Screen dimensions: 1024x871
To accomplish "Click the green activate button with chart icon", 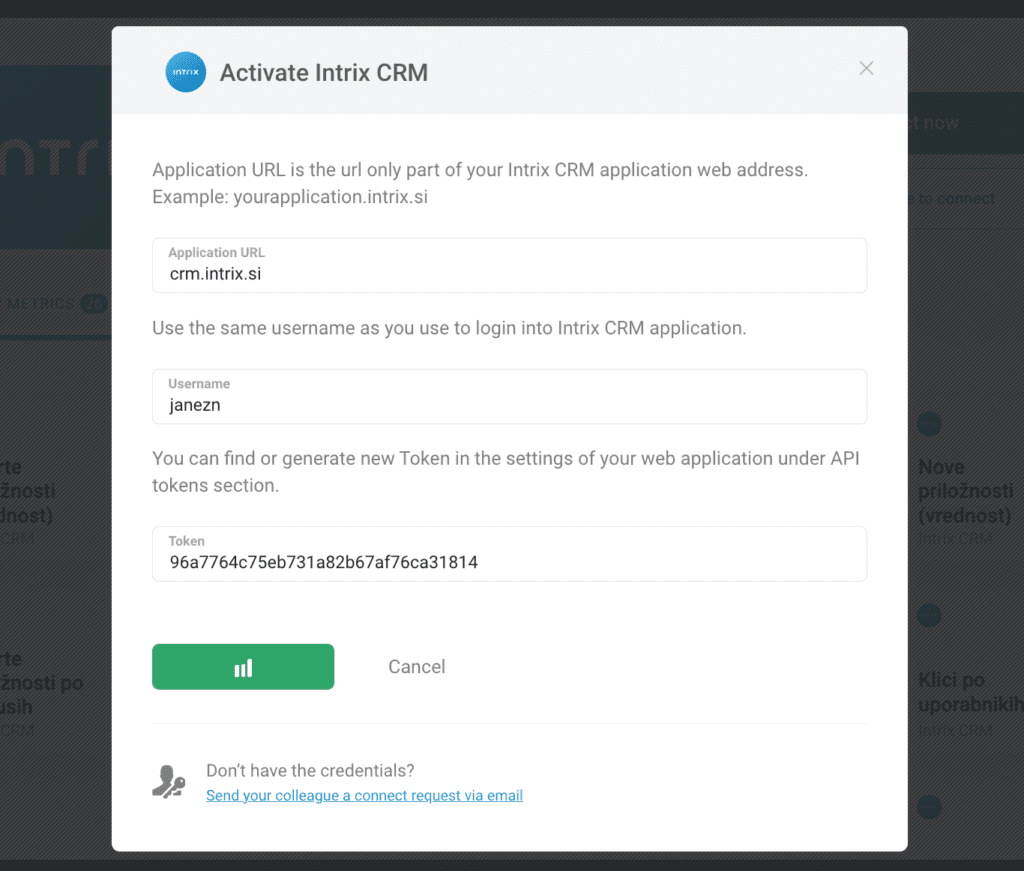I will point(243,667).
